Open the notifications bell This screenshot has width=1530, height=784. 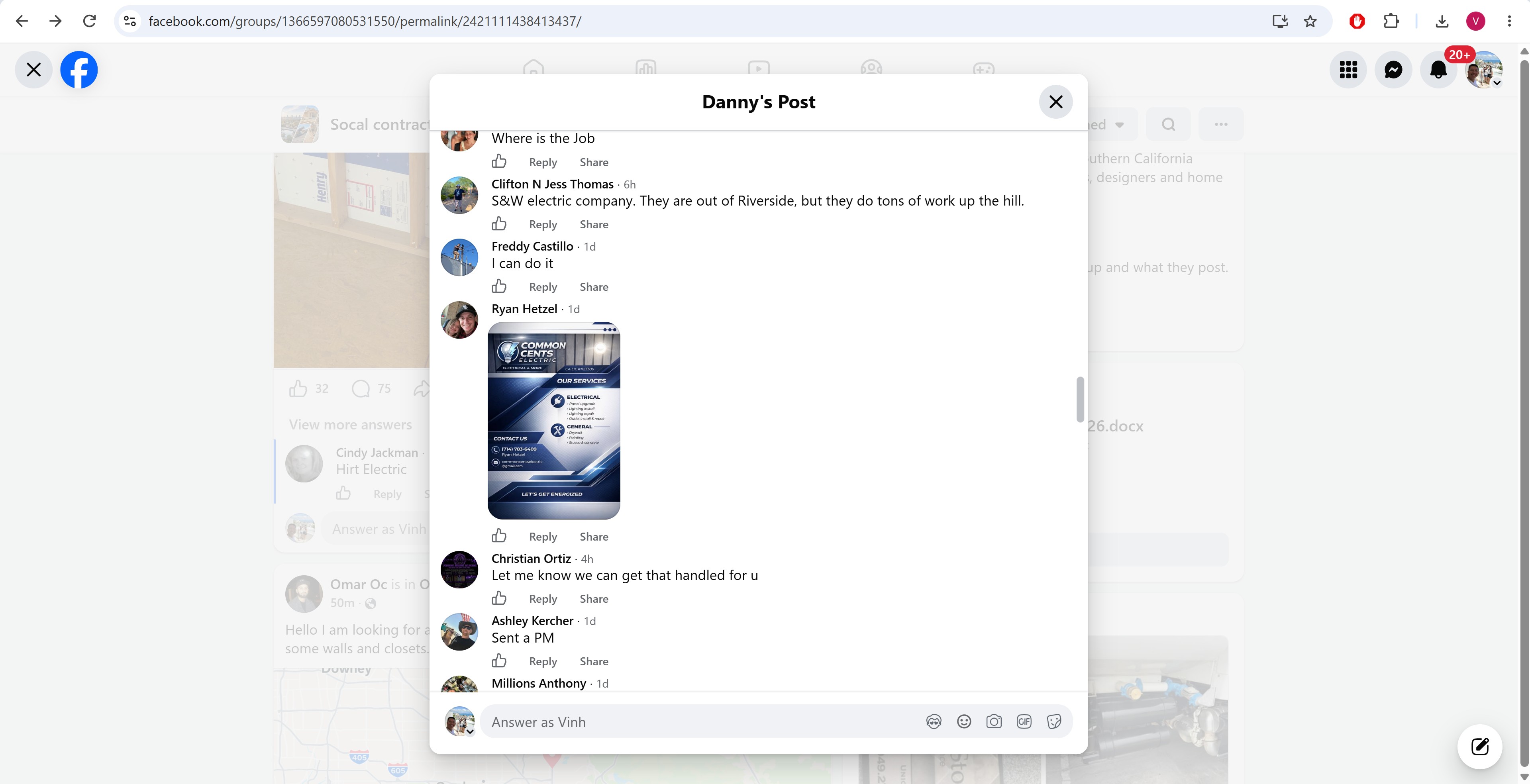point(1438,69)
